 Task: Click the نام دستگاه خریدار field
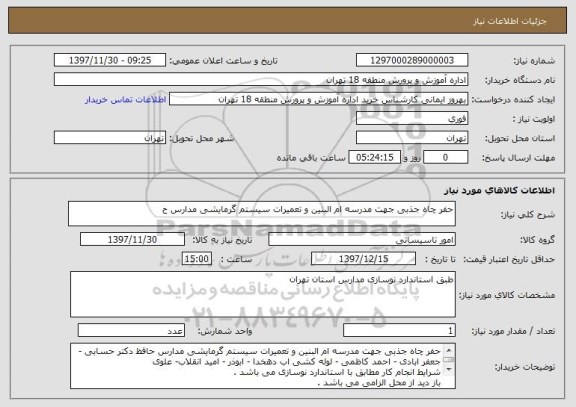(261, 80)
